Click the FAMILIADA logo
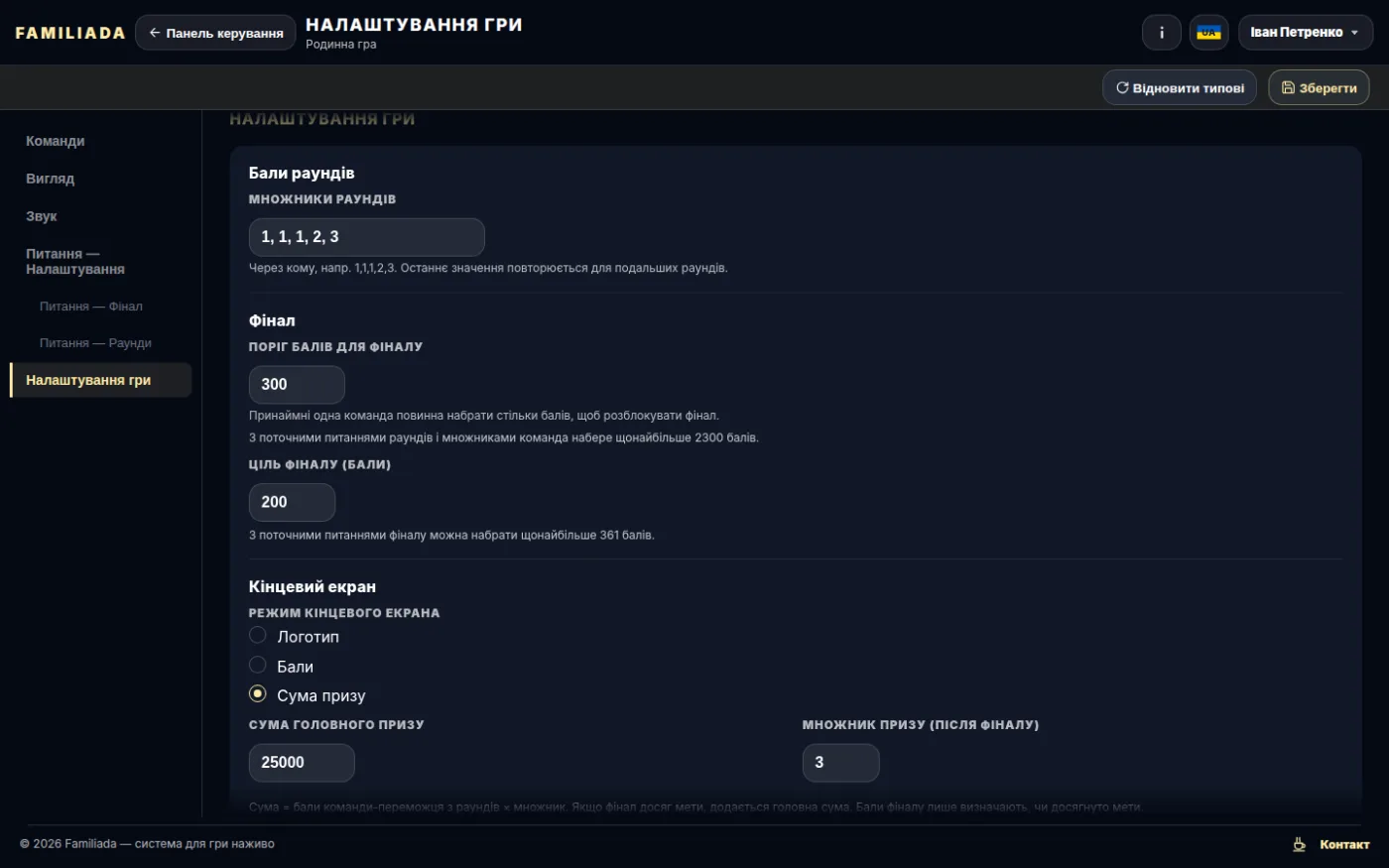Viewport: 1389px width, 868px height. (x=70, y=33)
